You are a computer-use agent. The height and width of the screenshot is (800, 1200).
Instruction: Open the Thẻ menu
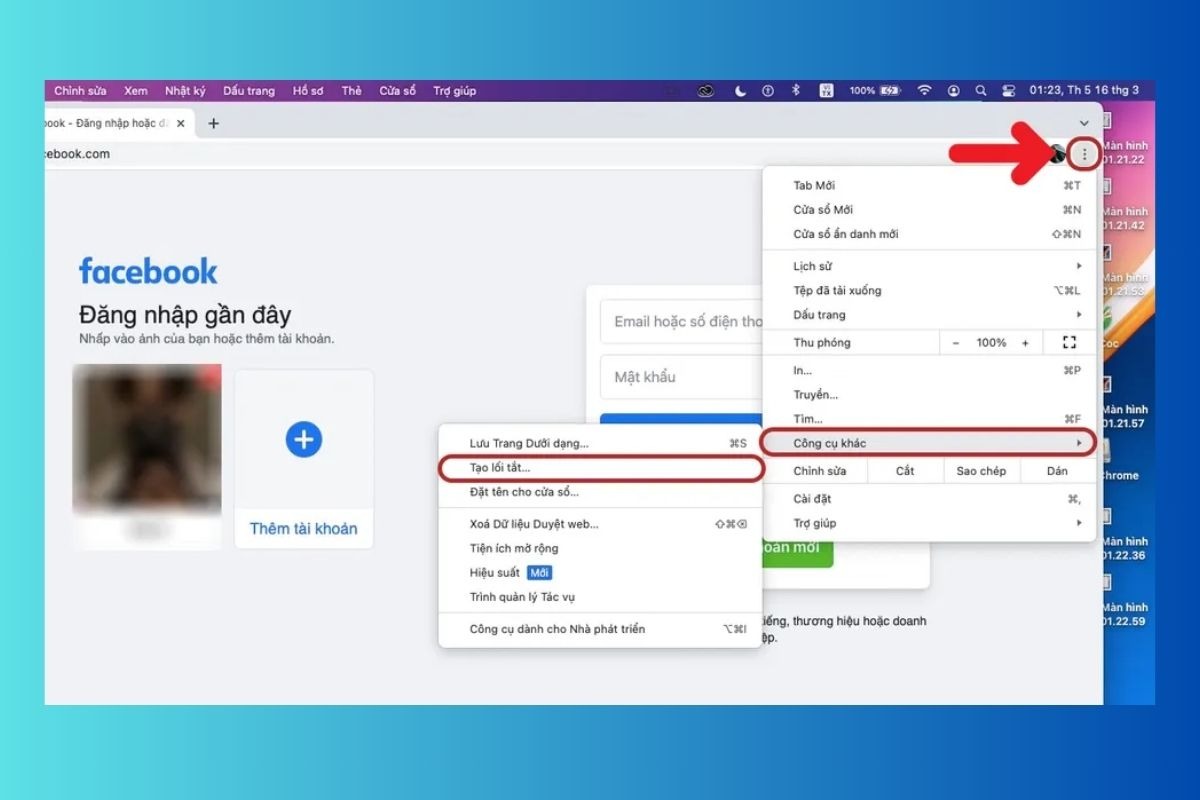tap(351, 90)
